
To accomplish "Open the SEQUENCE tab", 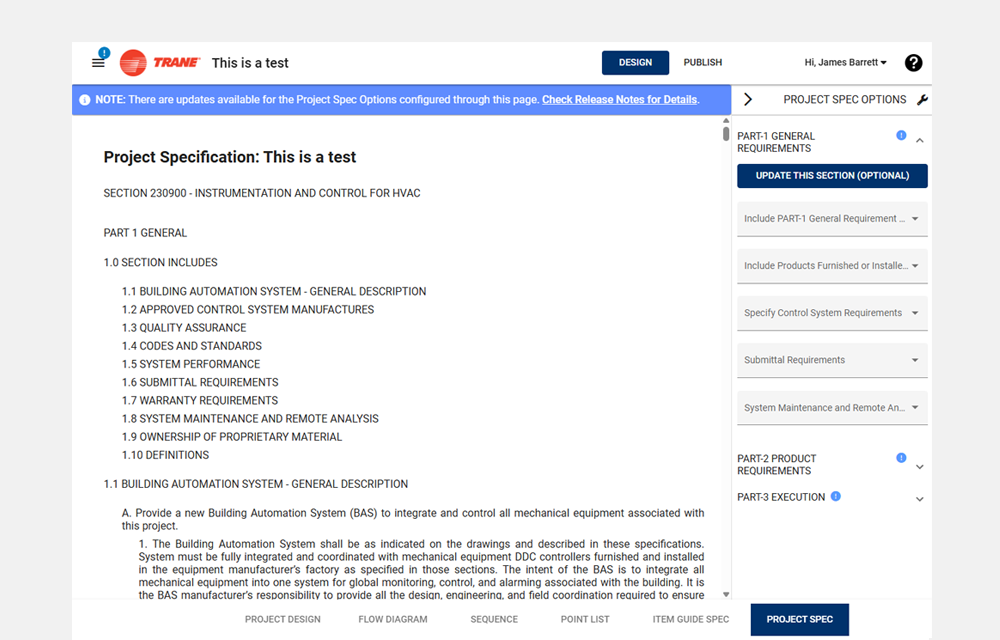I will pyautogui.click(x=494, y=619).
